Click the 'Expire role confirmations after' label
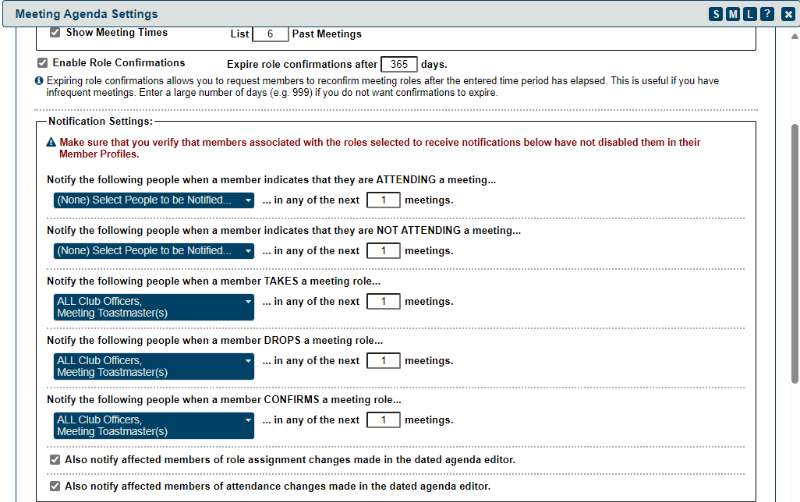The width and height of the screenshot is (800, 502). pos(302,64)
